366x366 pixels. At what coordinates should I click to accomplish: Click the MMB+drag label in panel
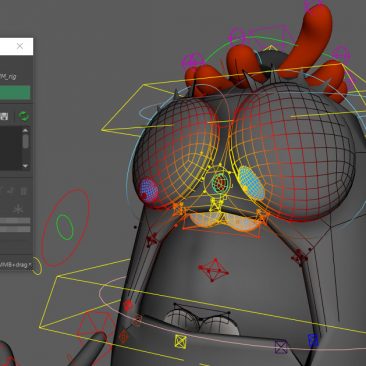click(x=15, y=265)
